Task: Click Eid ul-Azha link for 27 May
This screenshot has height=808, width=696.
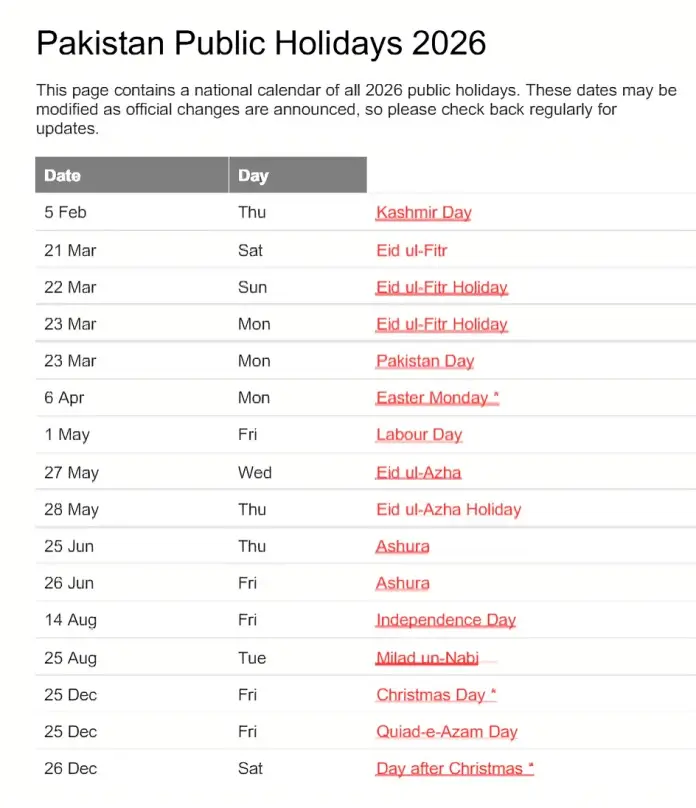Action: [x=418, y=472]
